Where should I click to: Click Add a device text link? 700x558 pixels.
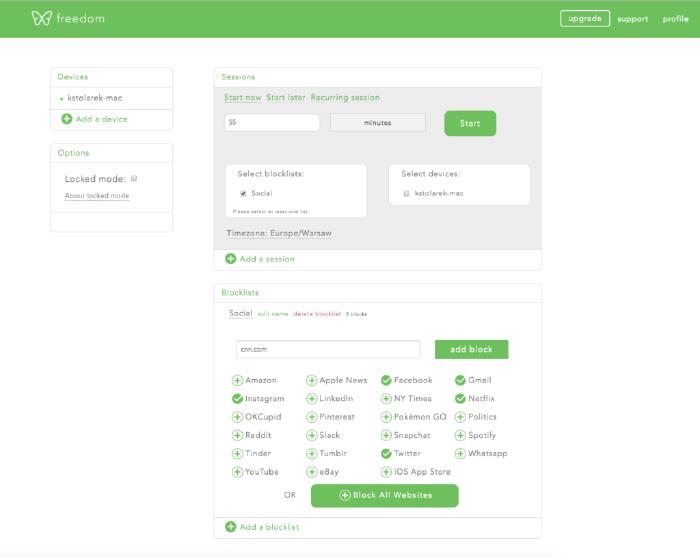coord(101,119)
